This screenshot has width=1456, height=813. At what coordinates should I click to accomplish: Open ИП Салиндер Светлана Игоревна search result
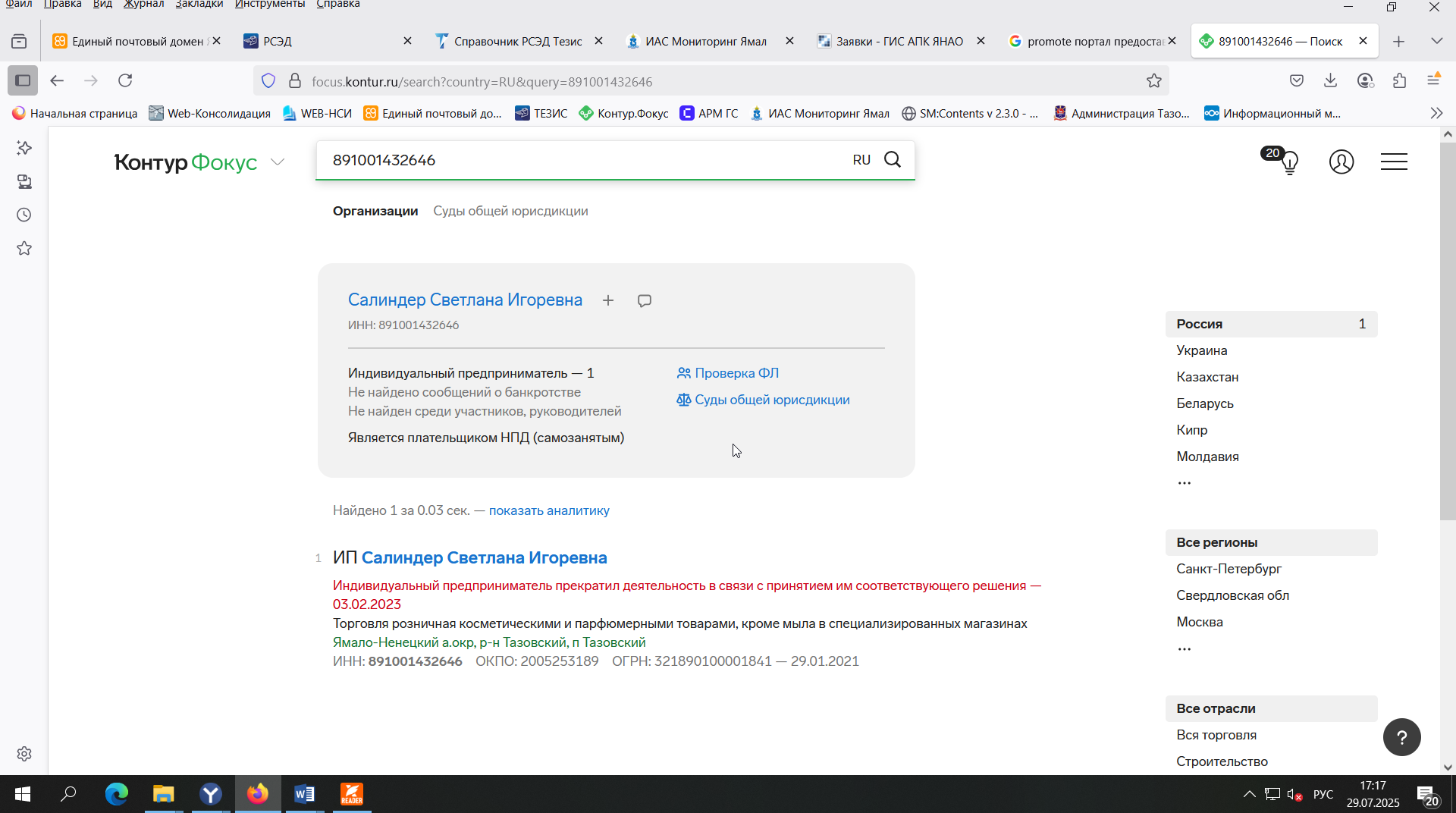(x=484, y=558)
